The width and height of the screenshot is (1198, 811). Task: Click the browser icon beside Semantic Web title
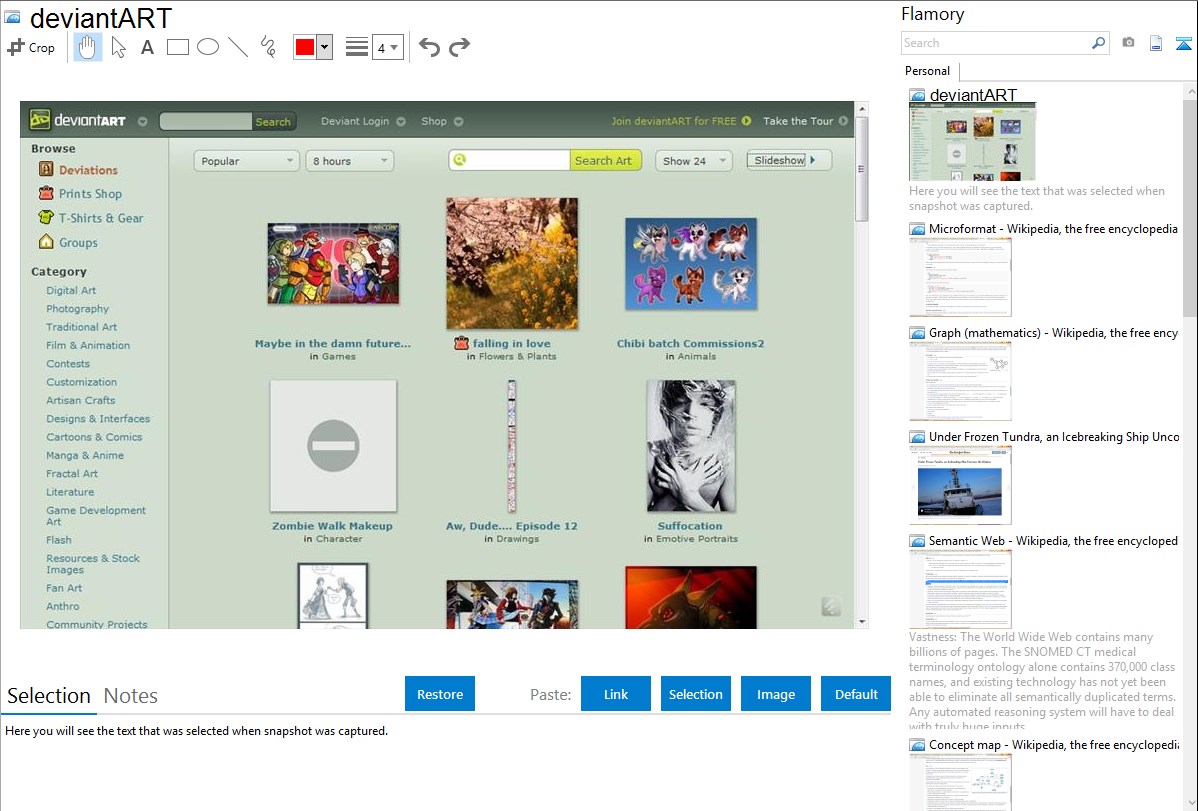pyautogui.click(x=917, y=540)
